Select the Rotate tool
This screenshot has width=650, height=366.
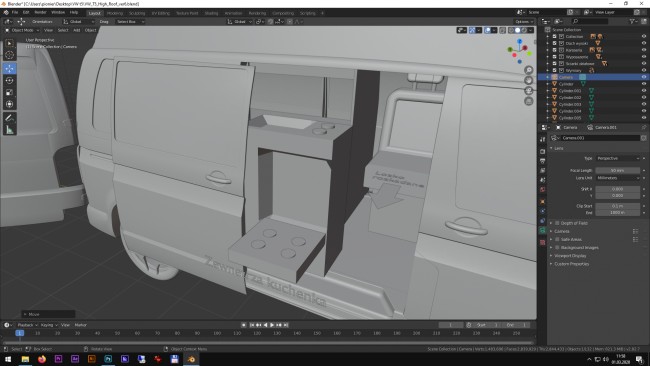pos(10,80)
